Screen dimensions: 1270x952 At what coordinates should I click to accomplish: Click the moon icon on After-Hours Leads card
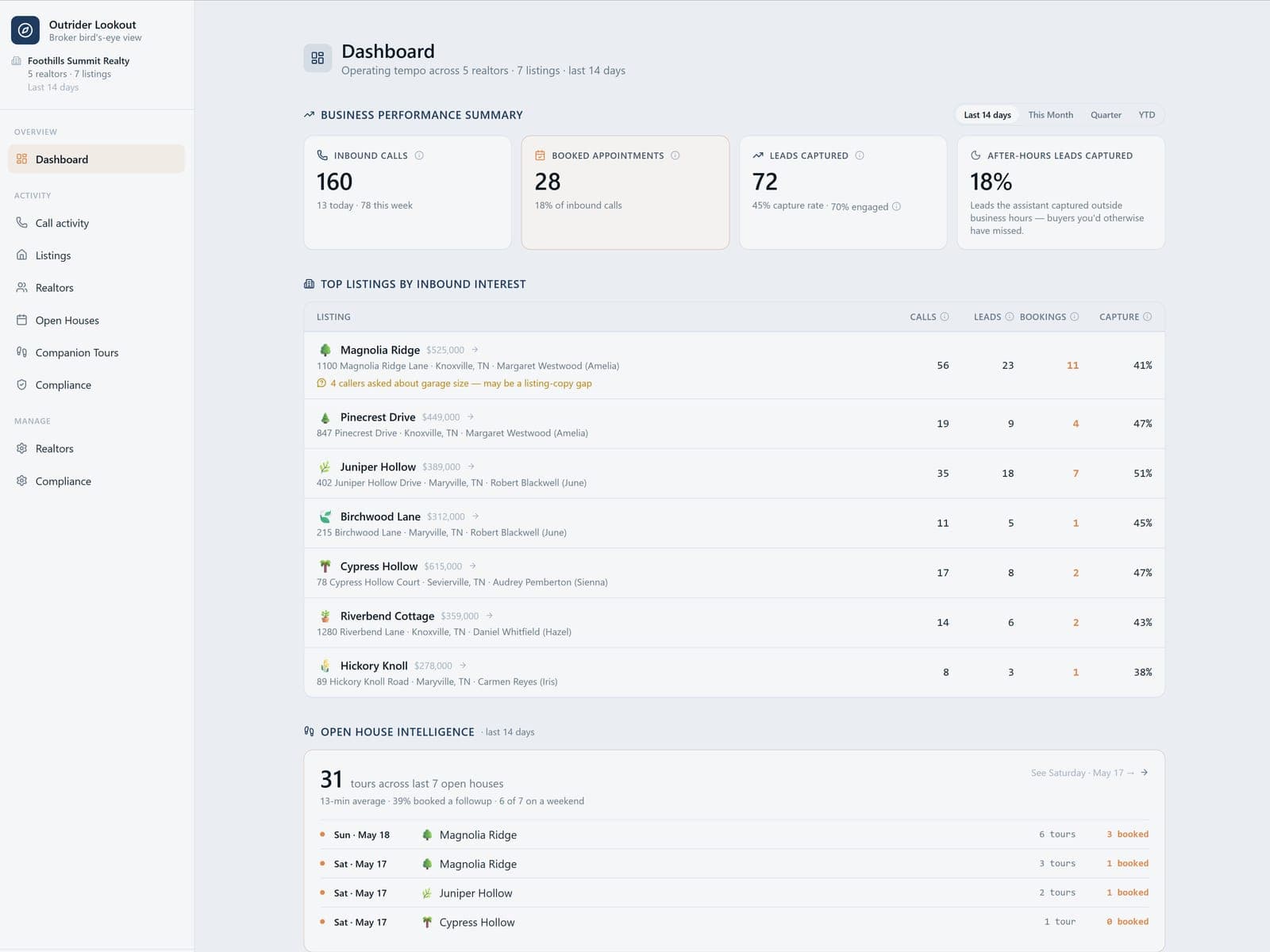tap(976, 155)
